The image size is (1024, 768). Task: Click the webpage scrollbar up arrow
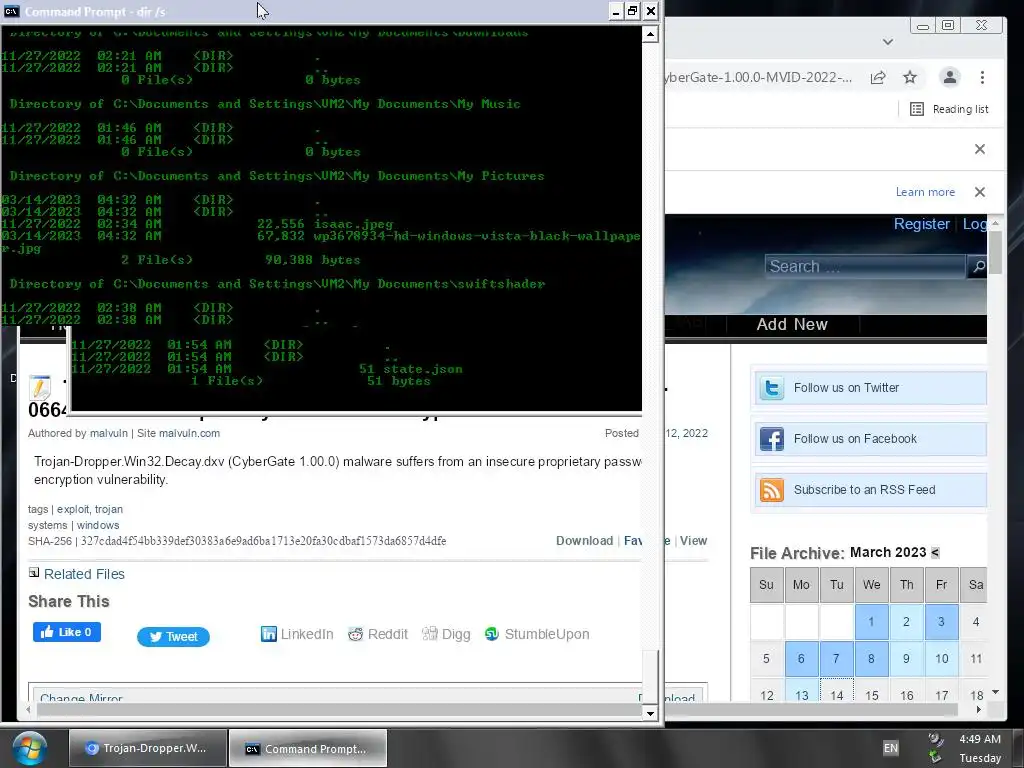(995, 223)
